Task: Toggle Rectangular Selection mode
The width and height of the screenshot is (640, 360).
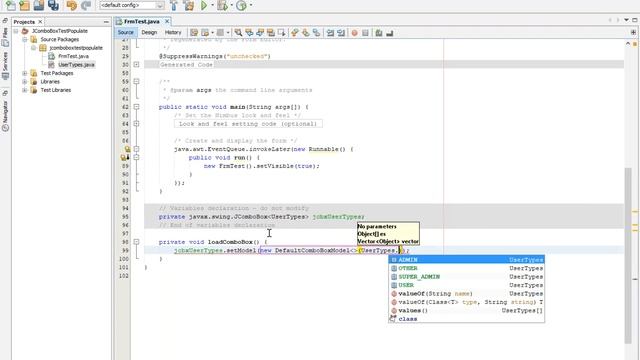Action: tap(282, 33)
